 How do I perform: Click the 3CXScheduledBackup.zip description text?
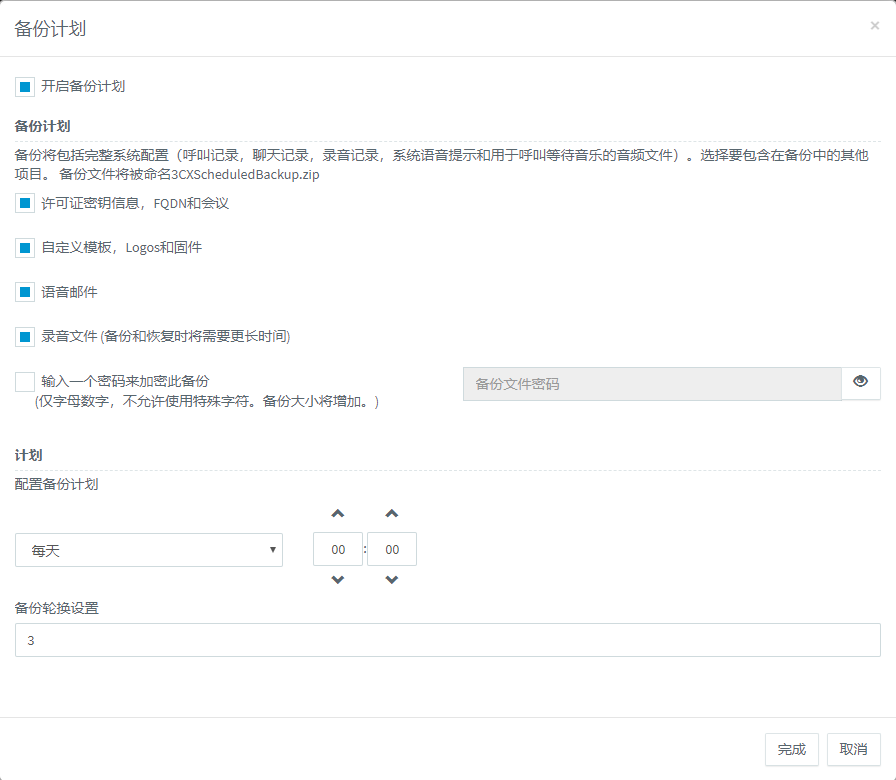(245, 174)
